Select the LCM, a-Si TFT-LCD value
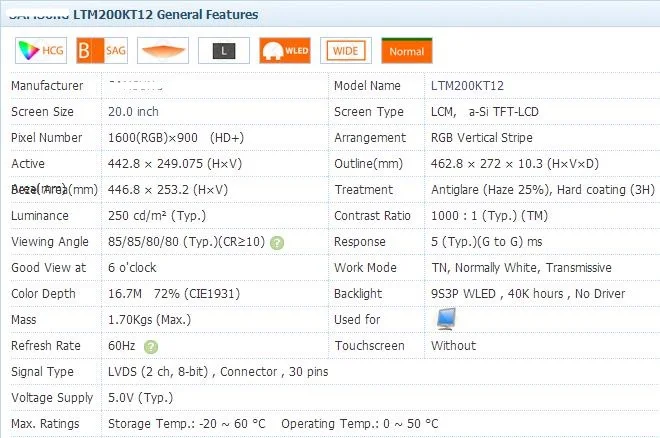 coord(485,112)
